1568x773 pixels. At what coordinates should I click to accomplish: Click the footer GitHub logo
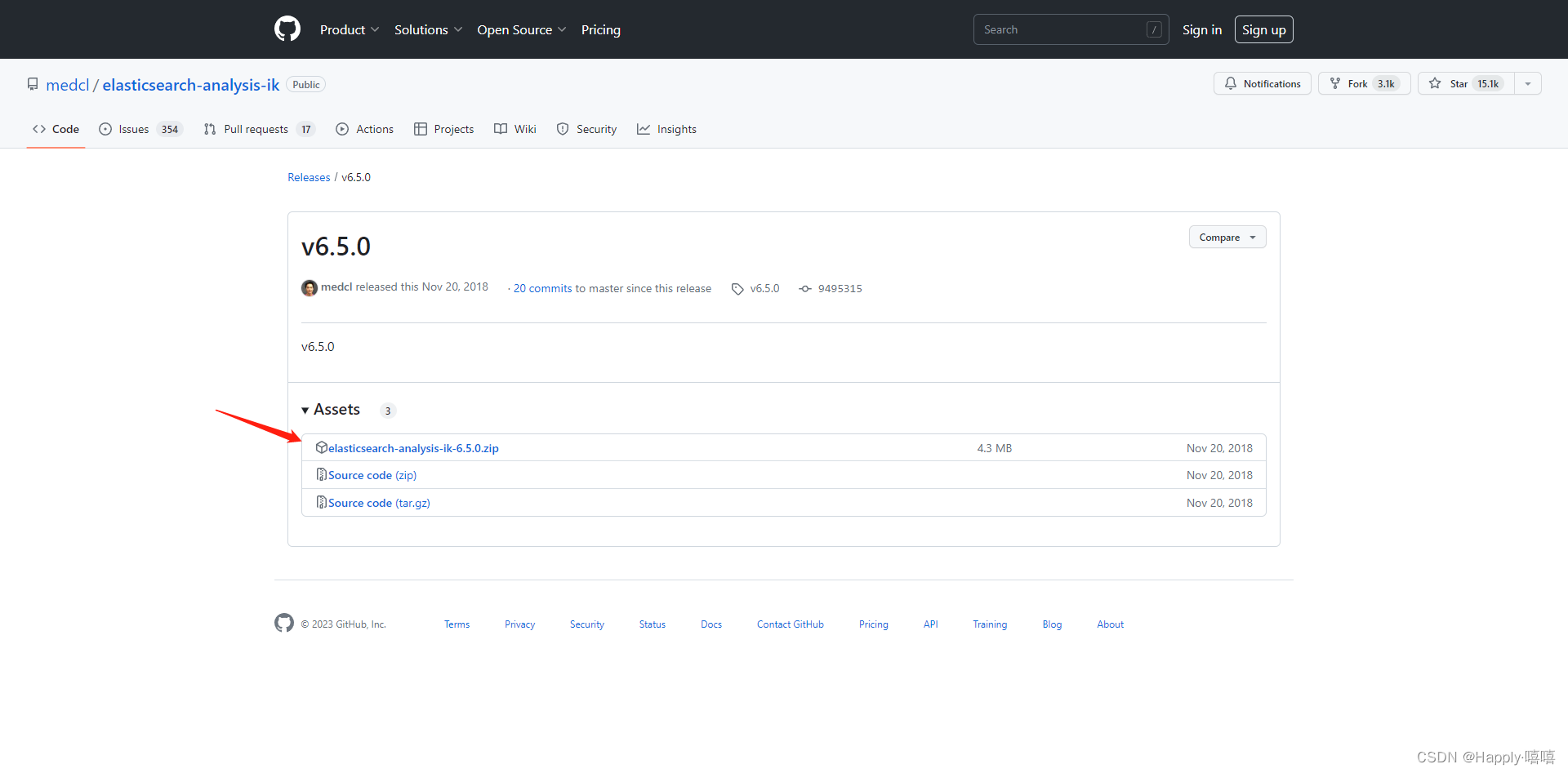(284, 623)
